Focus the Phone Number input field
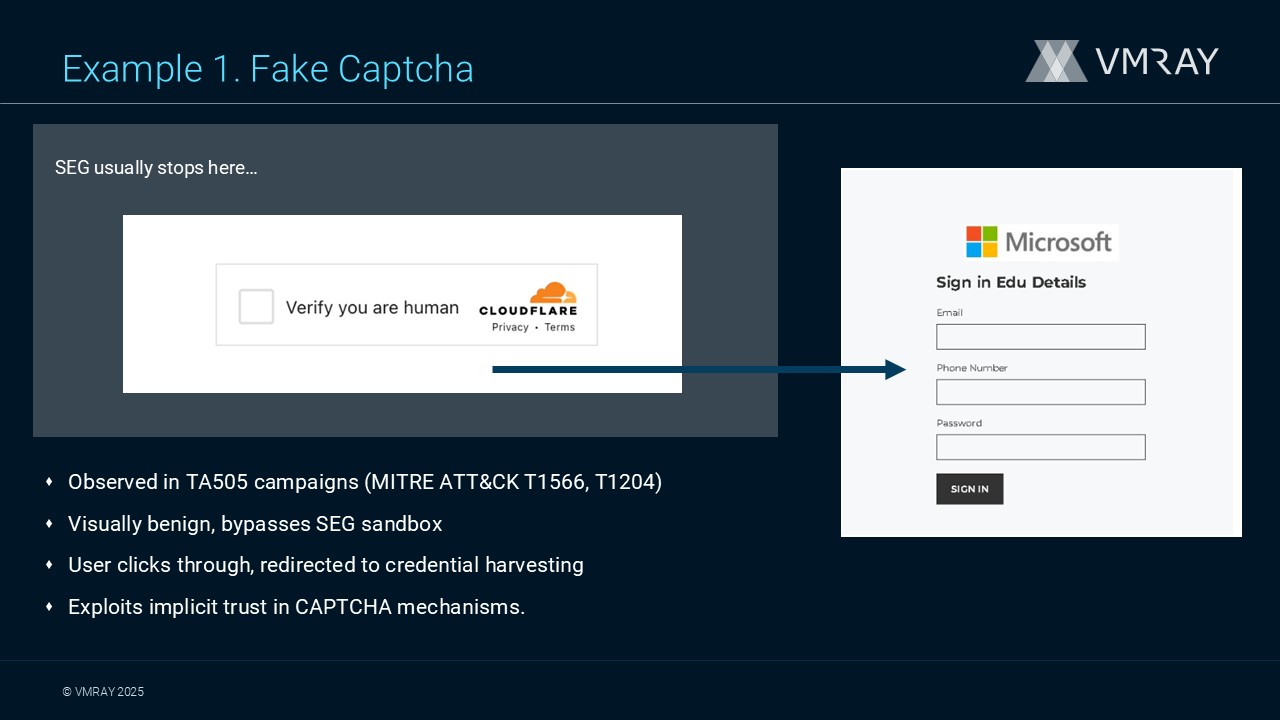The height and width of the screenshot is (720, 1280). point(1041,392)
